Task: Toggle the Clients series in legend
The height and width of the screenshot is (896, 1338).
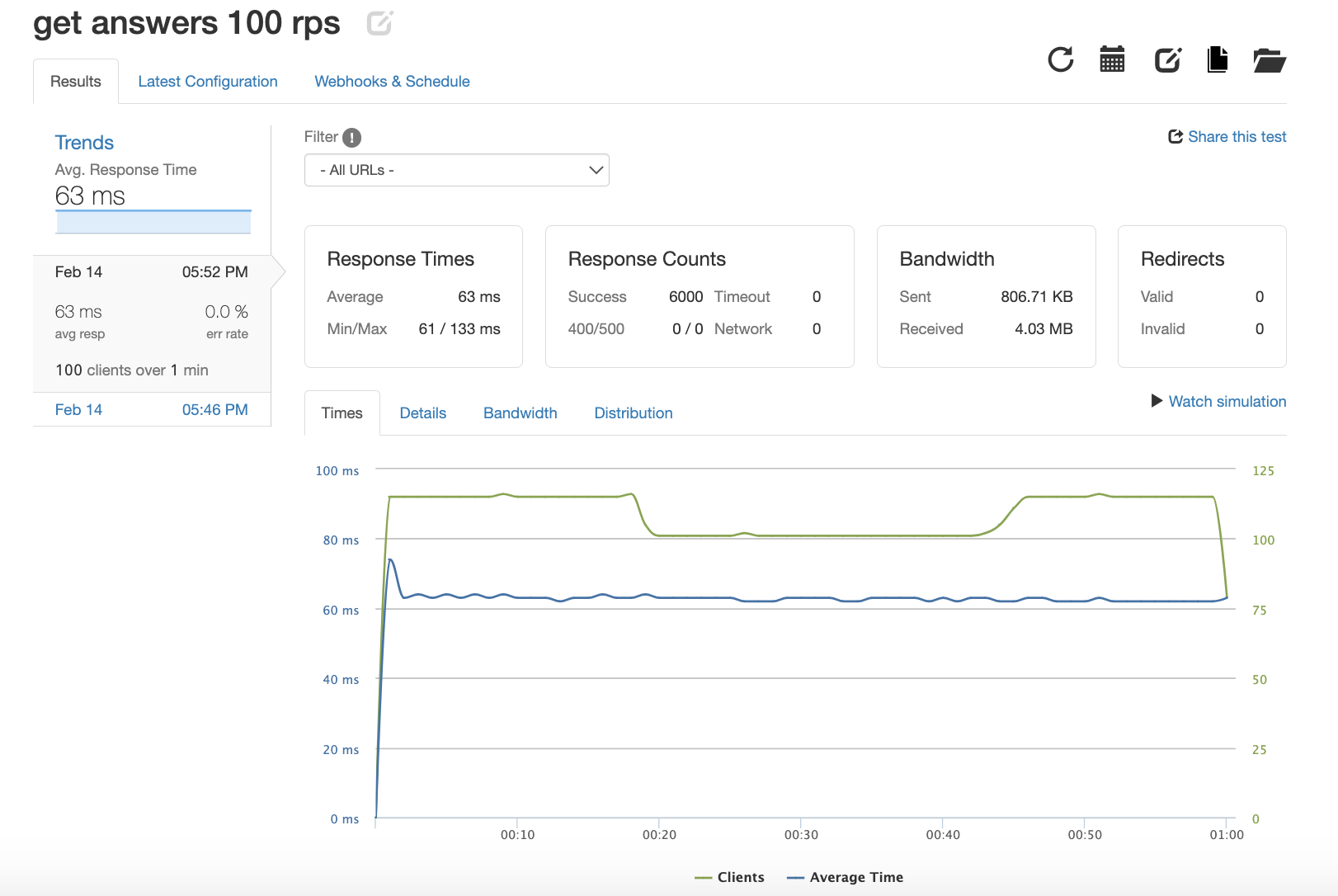Action: [x=729, y=877]
